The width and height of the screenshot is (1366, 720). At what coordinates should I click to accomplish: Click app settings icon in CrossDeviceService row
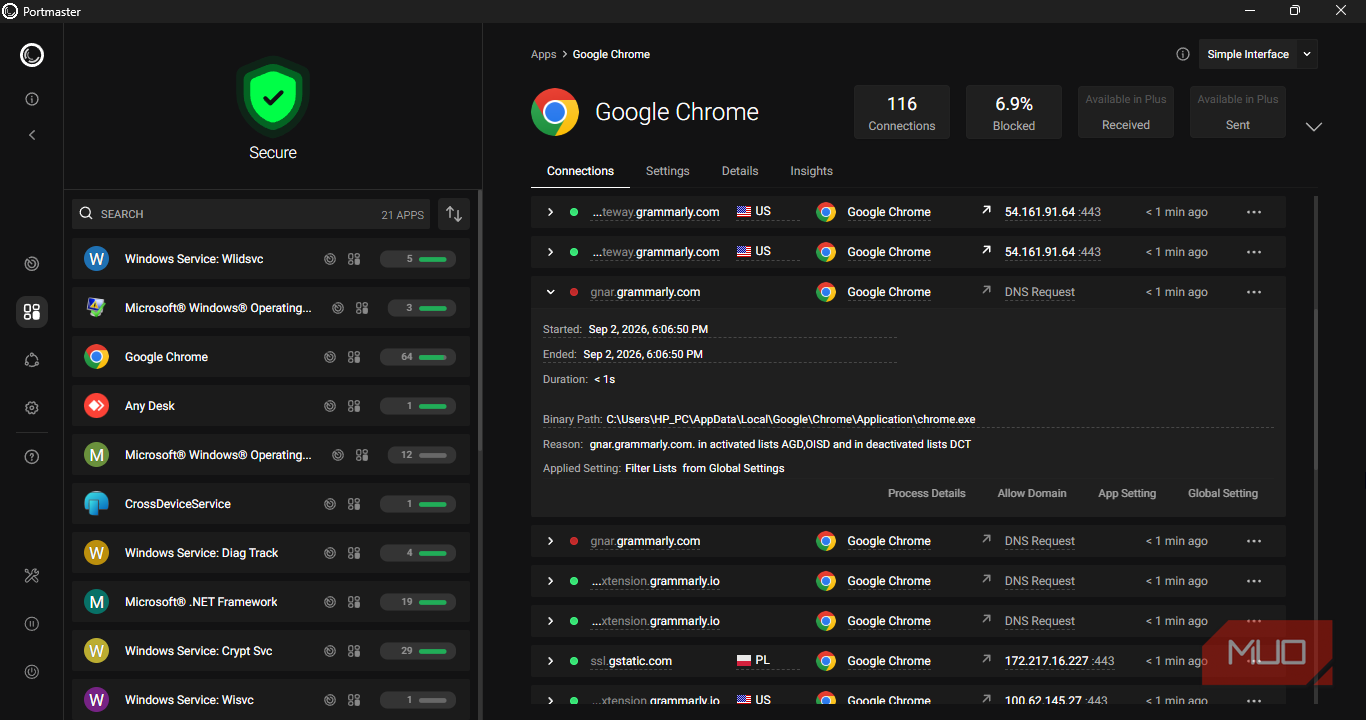pos(354,504)
